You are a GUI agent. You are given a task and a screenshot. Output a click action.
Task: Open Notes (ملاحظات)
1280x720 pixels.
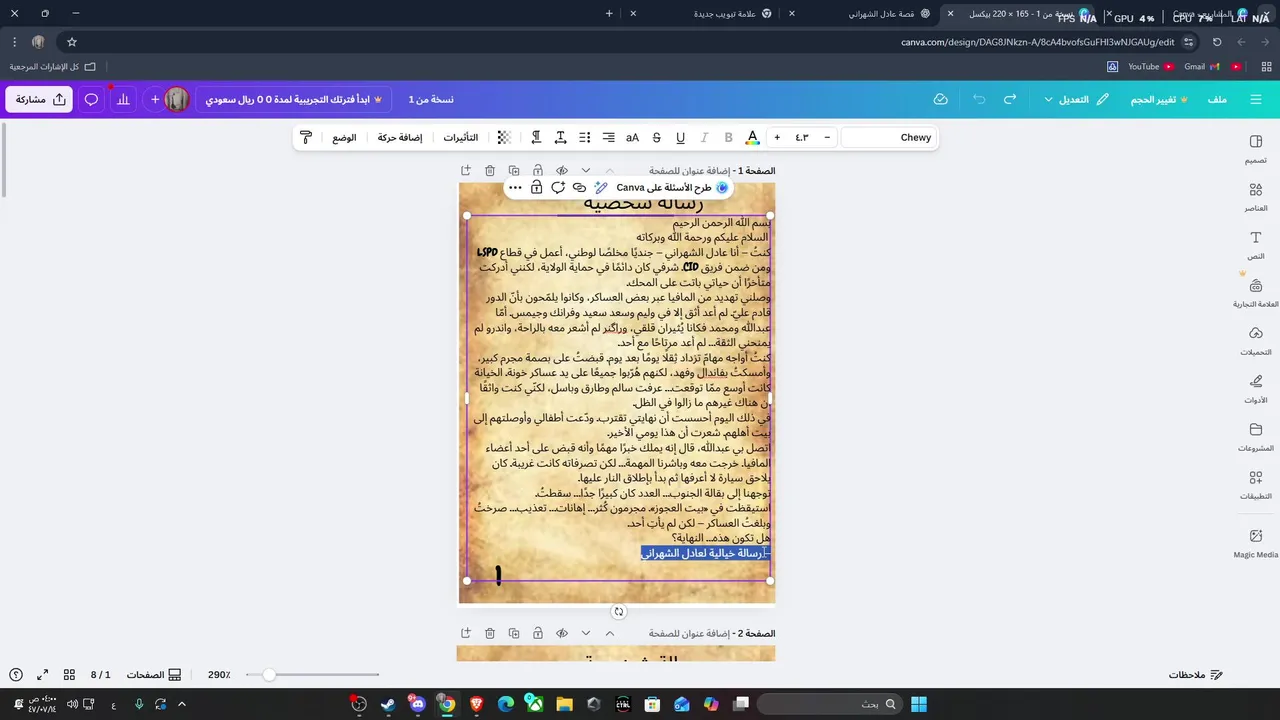(1196, 675)
